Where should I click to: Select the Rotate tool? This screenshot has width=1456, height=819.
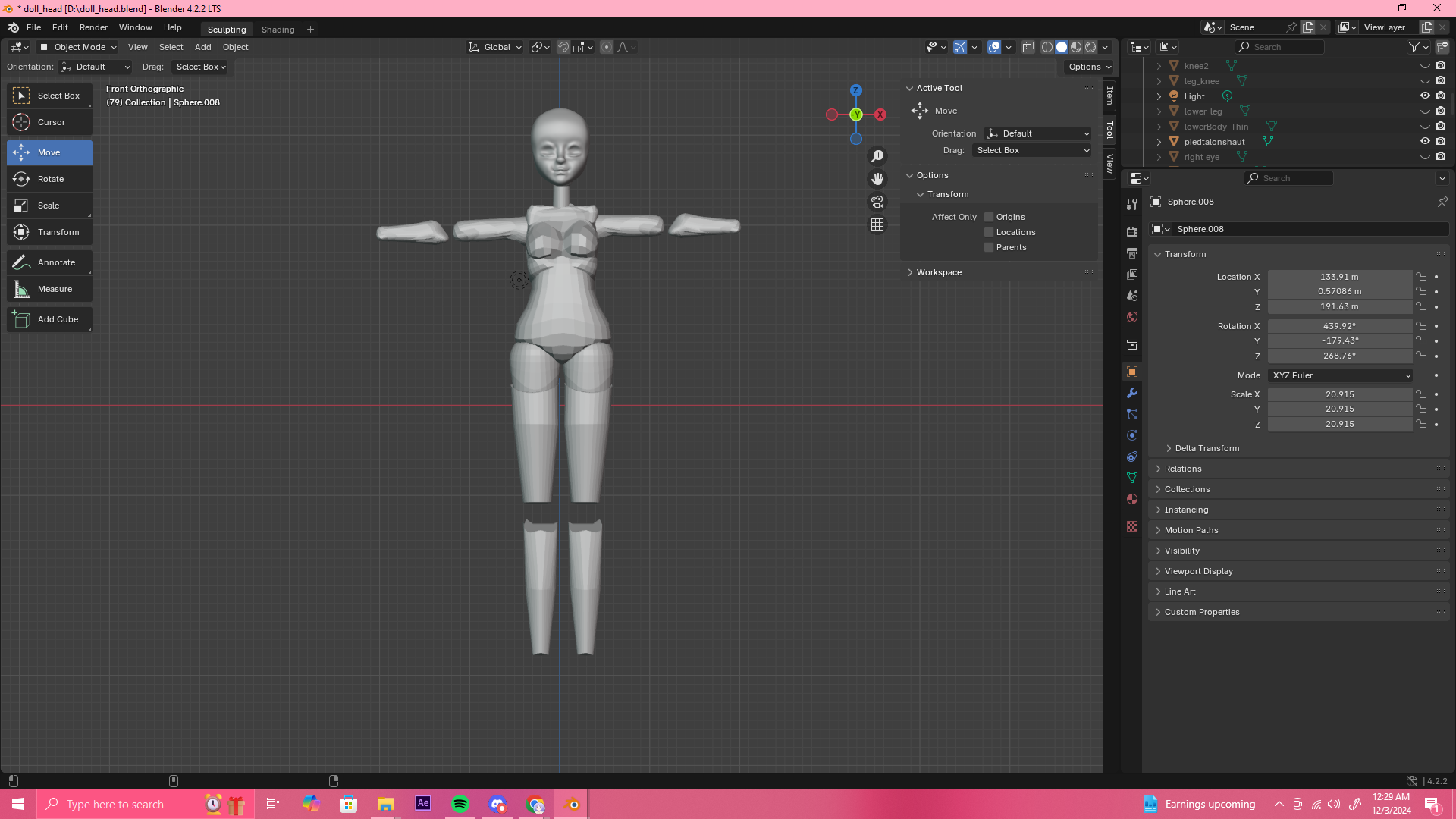coord(50,179)
